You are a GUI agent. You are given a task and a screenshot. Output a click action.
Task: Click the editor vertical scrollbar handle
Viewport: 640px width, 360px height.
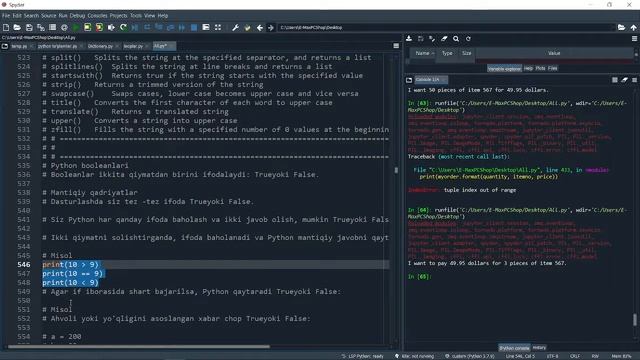pyautogui.click(x=396, y=170)
